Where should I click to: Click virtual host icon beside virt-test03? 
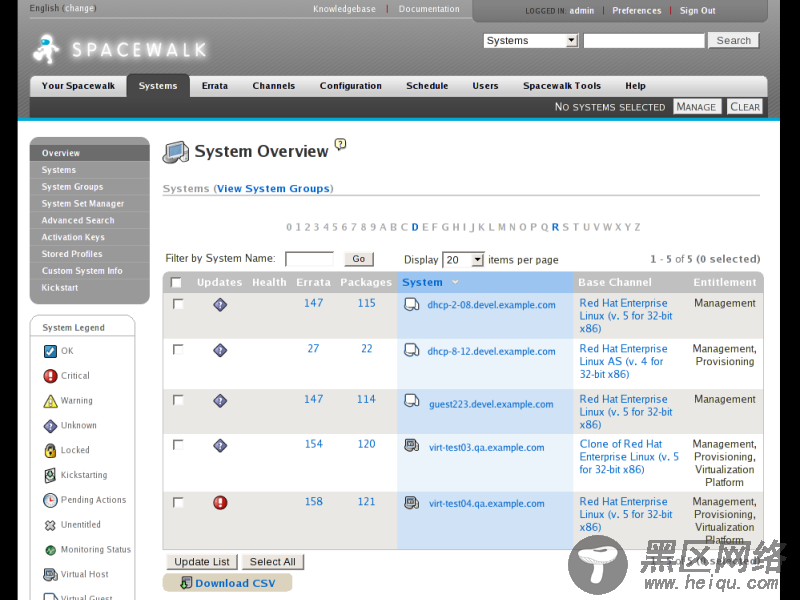pos(412,445)
